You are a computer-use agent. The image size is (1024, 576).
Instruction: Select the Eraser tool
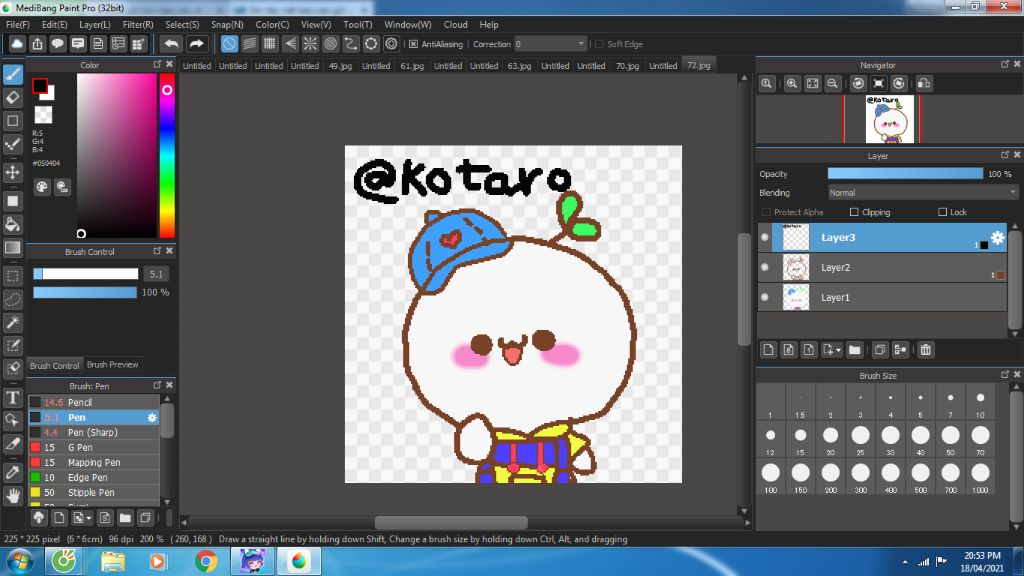click(x=12, y=98)
